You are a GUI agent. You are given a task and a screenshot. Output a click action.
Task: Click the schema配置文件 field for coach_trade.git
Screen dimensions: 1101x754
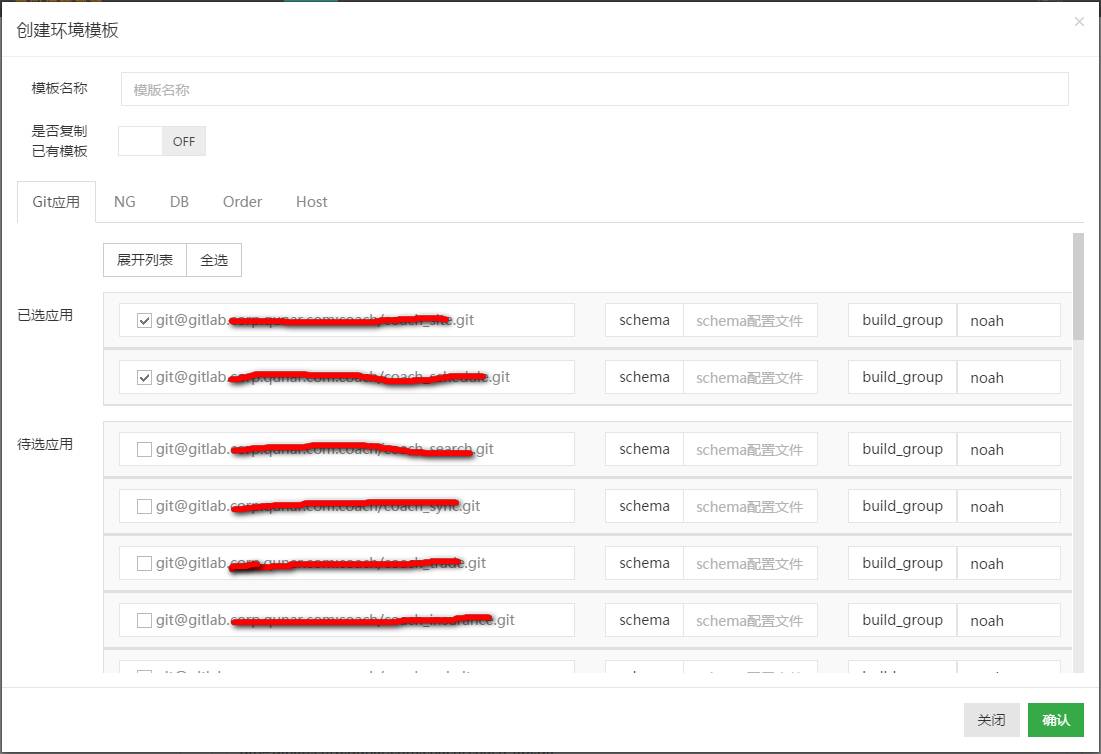750,563
